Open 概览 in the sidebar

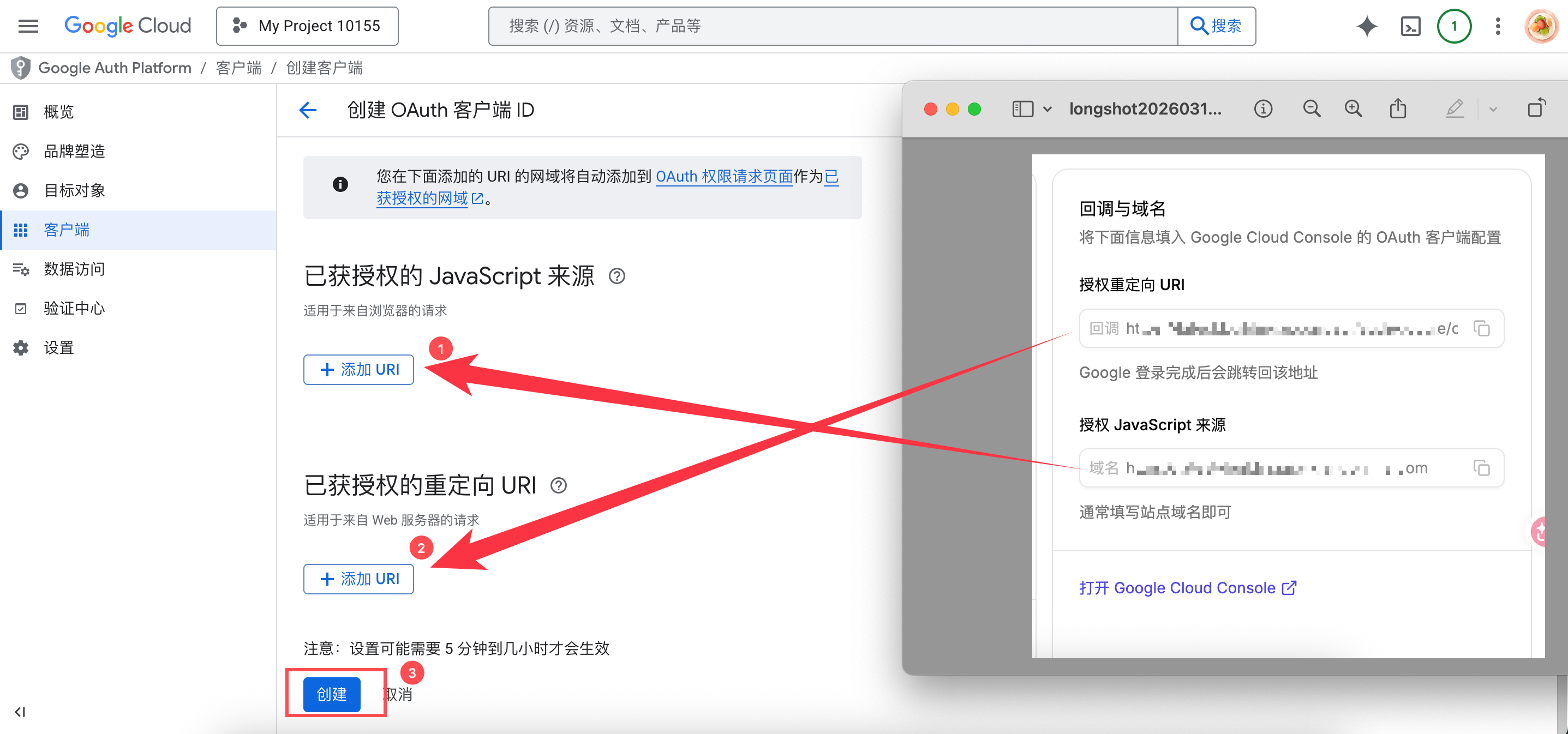pos(138,112)
